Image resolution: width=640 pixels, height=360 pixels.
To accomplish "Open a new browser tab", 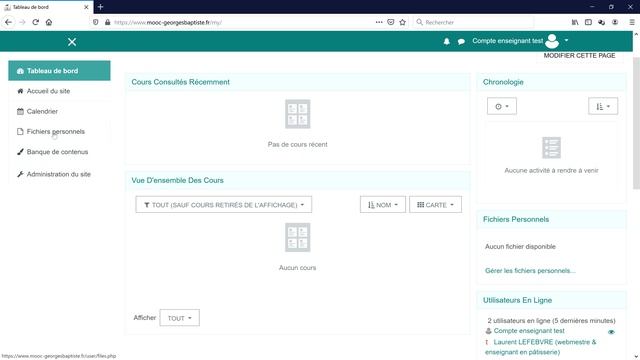I will 100,7.
